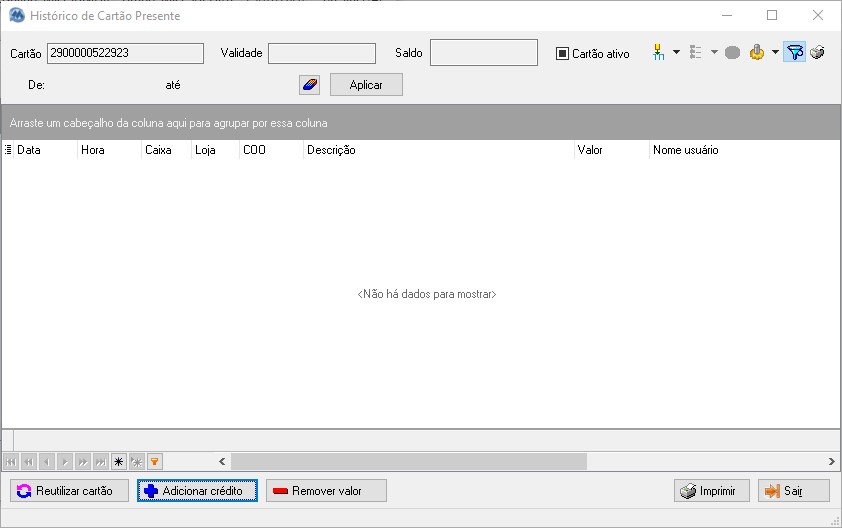The height and width of the screenshot is (528, 842).
Task: Click previous page navigator button
Action: pos(29,461)
